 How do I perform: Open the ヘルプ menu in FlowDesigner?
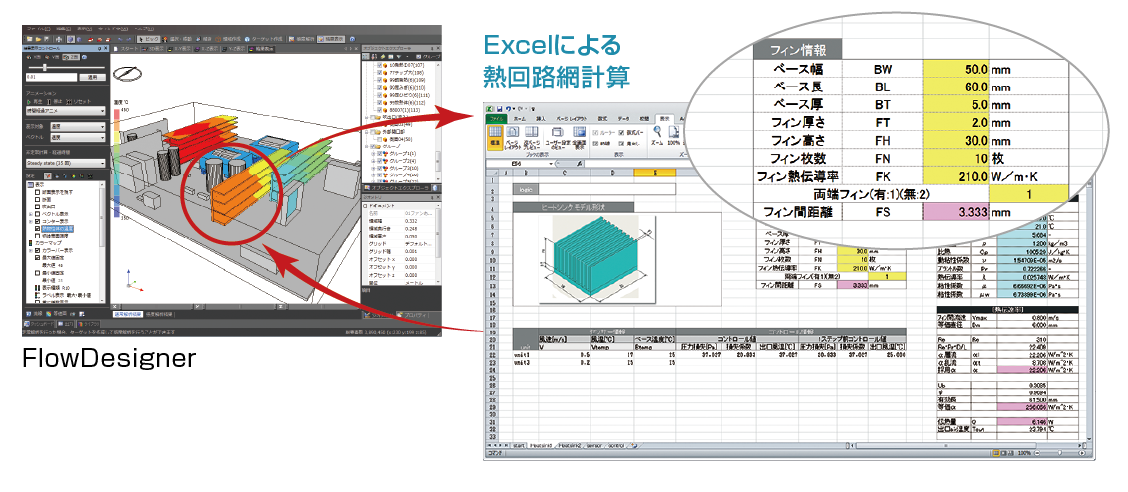[x=144, y=28]
